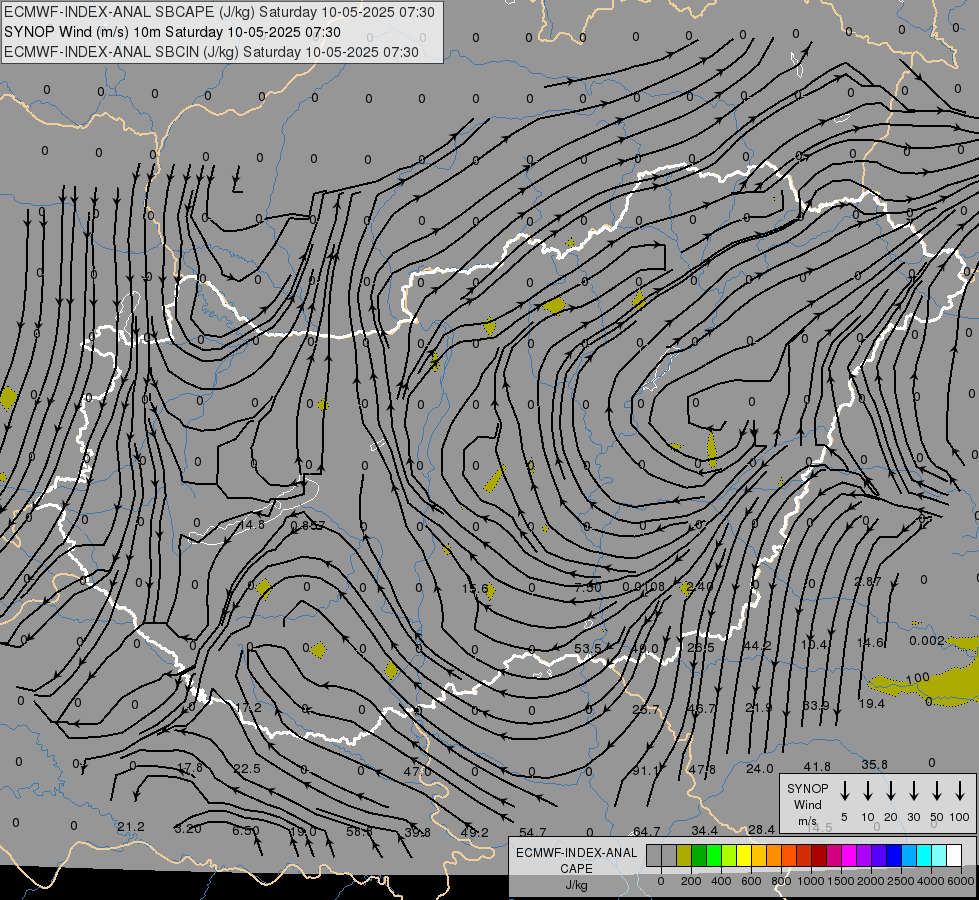Click the 91.1 value on the map
The image size is (979, 900).
click(x=645, y=771)
